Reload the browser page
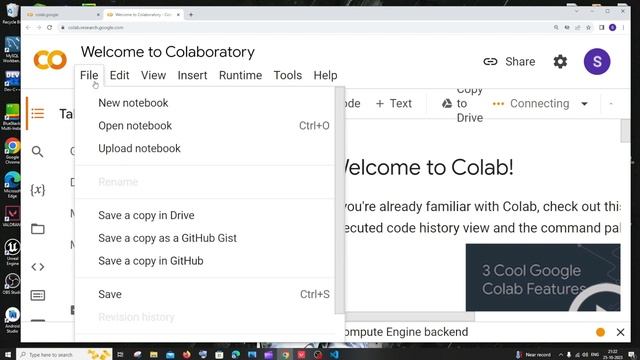 coord(49,27)
